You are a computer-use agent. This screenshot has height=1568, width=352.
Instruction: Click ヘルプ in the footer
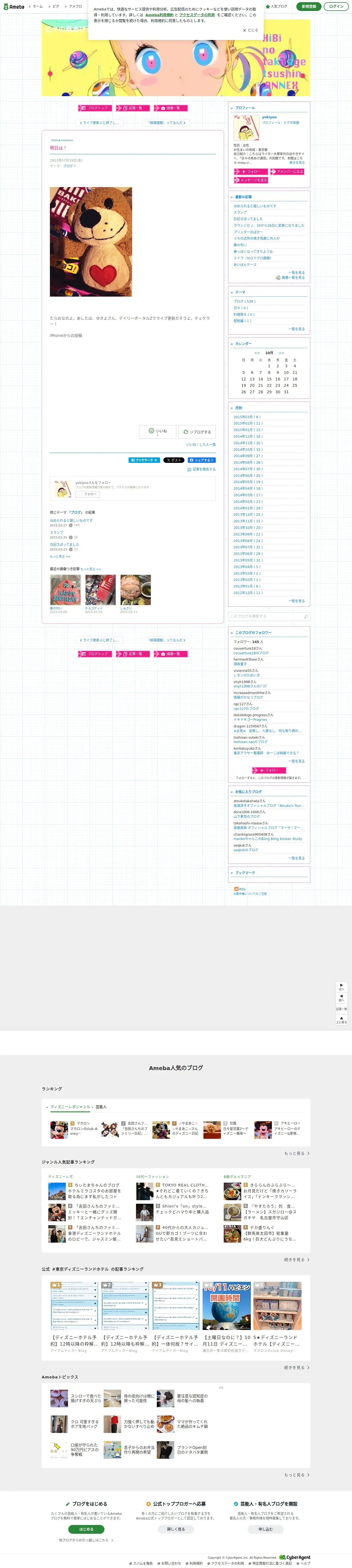304,1563
